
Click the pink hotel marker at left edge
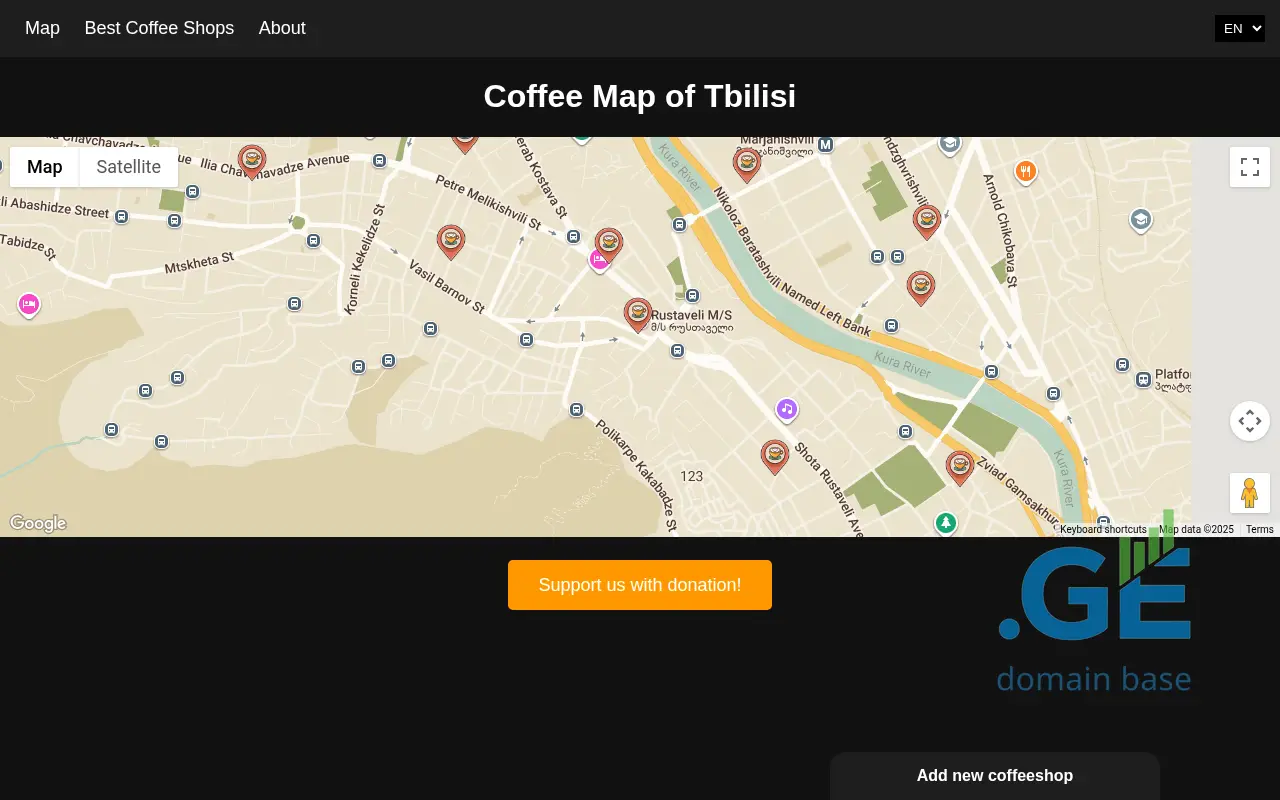(29, 304)
